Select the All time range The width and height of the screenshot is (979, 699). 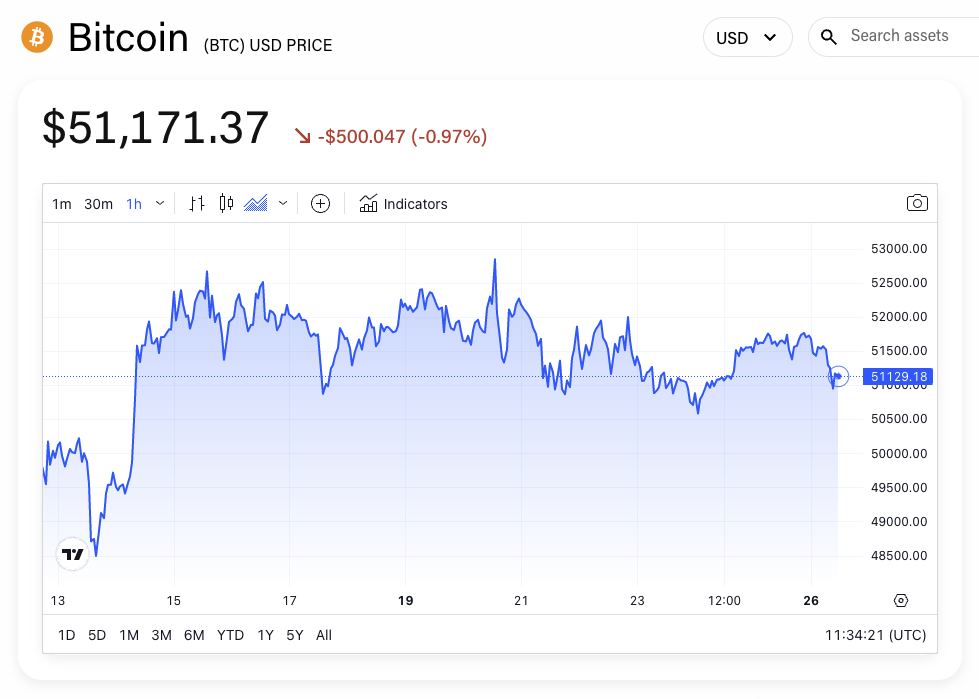coord(323,634)
